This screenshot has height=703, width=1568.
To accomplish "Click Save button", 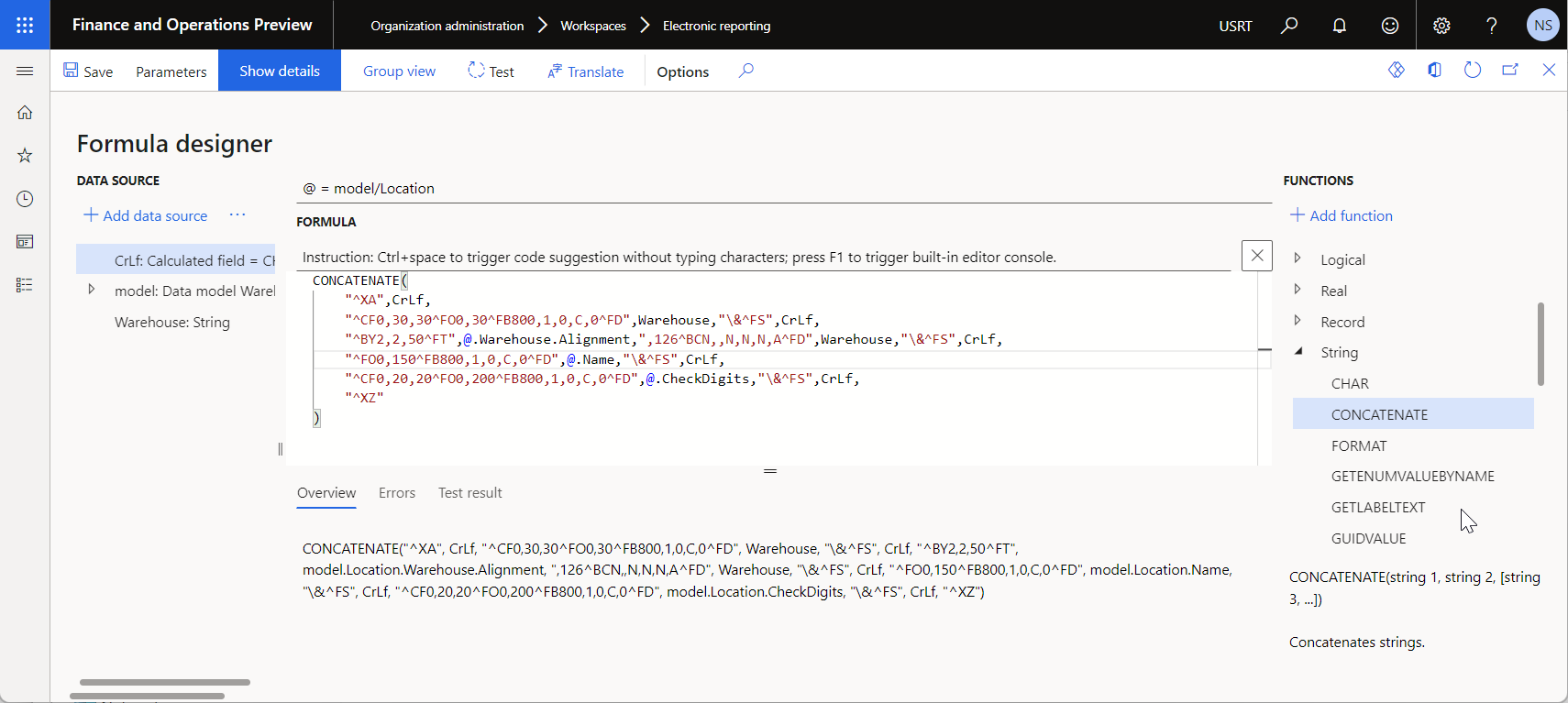I will [x=88, y=71].
